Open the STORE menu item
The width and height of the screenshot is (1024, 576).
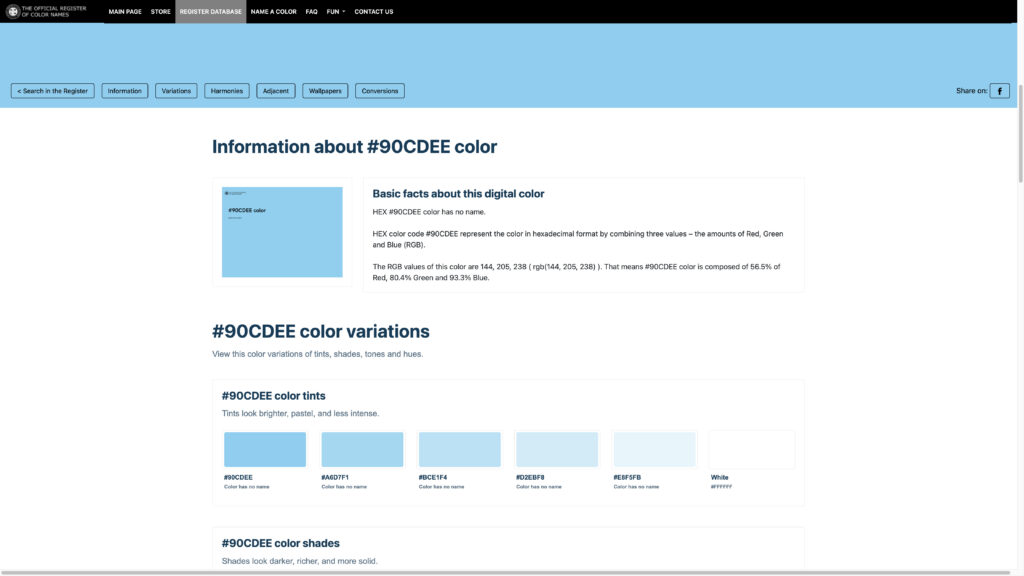click(x=161, y=11)
